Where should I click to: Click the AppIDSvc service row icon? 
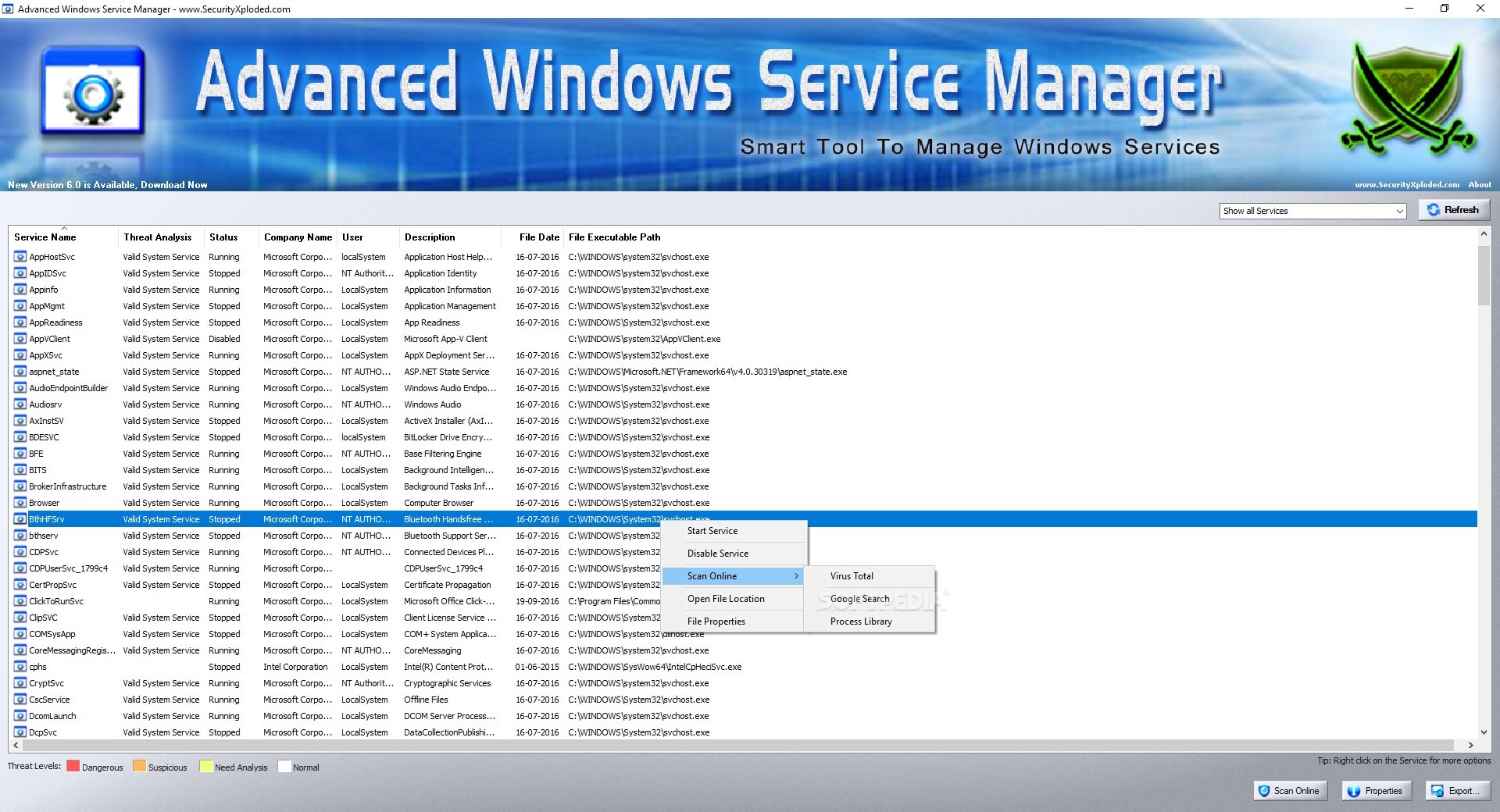point(20,273)
